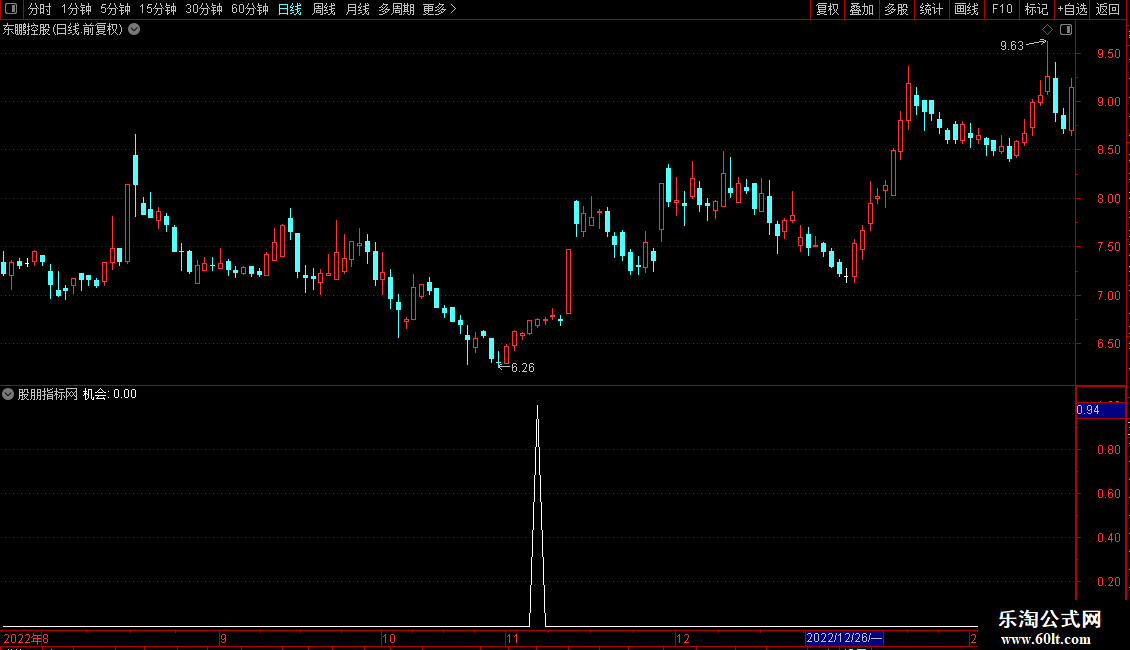Click the 2022/12/26 date marker

click(x=843, y=638)
